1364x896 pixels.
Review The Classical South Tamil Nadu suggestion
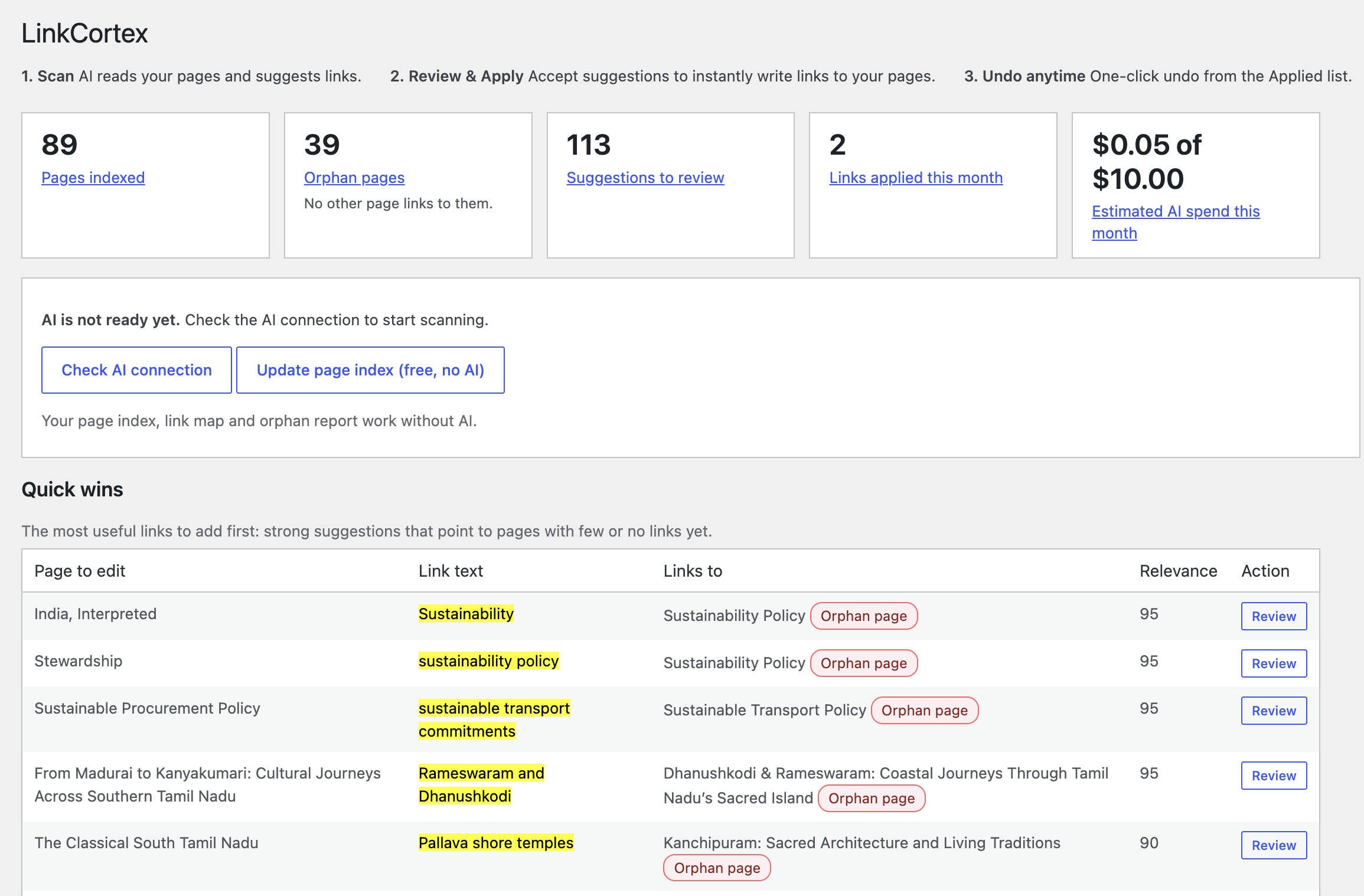click(1274, 845)
